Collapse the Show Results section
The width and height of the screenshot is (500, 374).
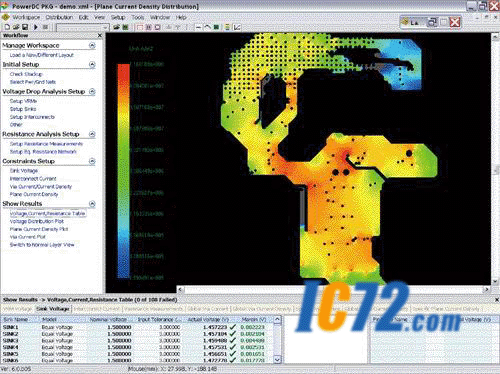point(92,204)
